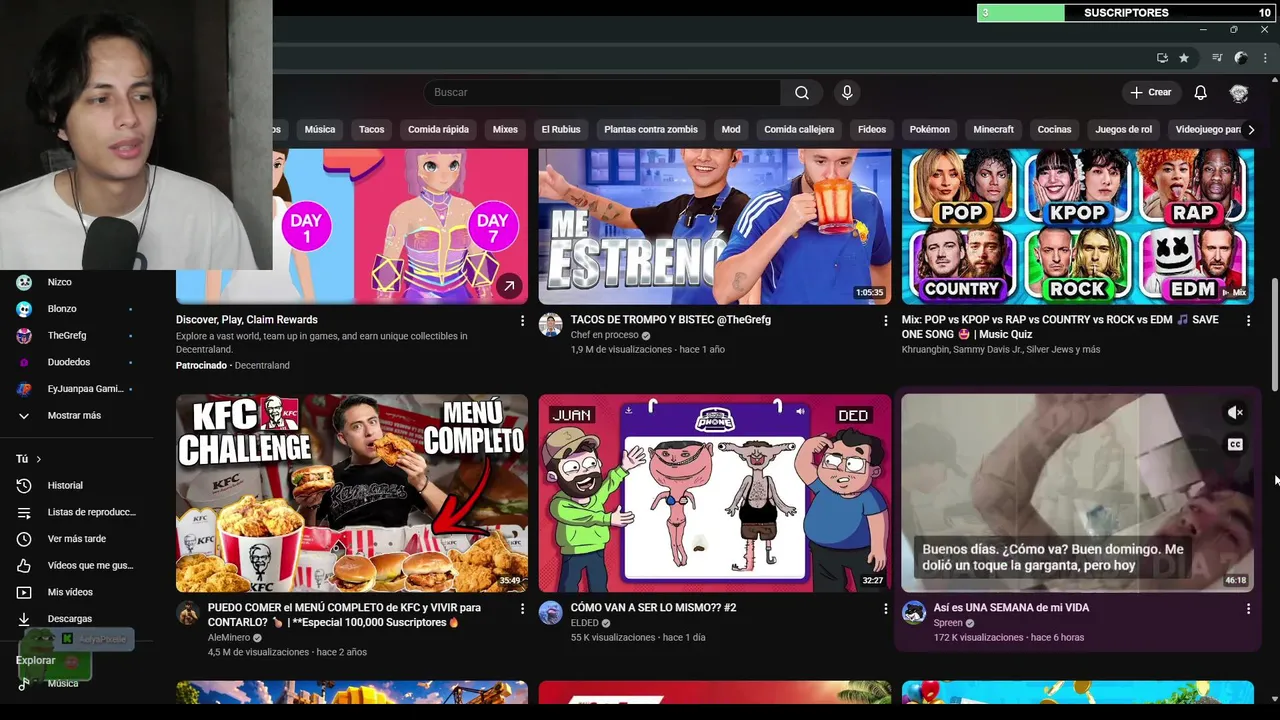Select the Pokémon chip

click(930, 130)
